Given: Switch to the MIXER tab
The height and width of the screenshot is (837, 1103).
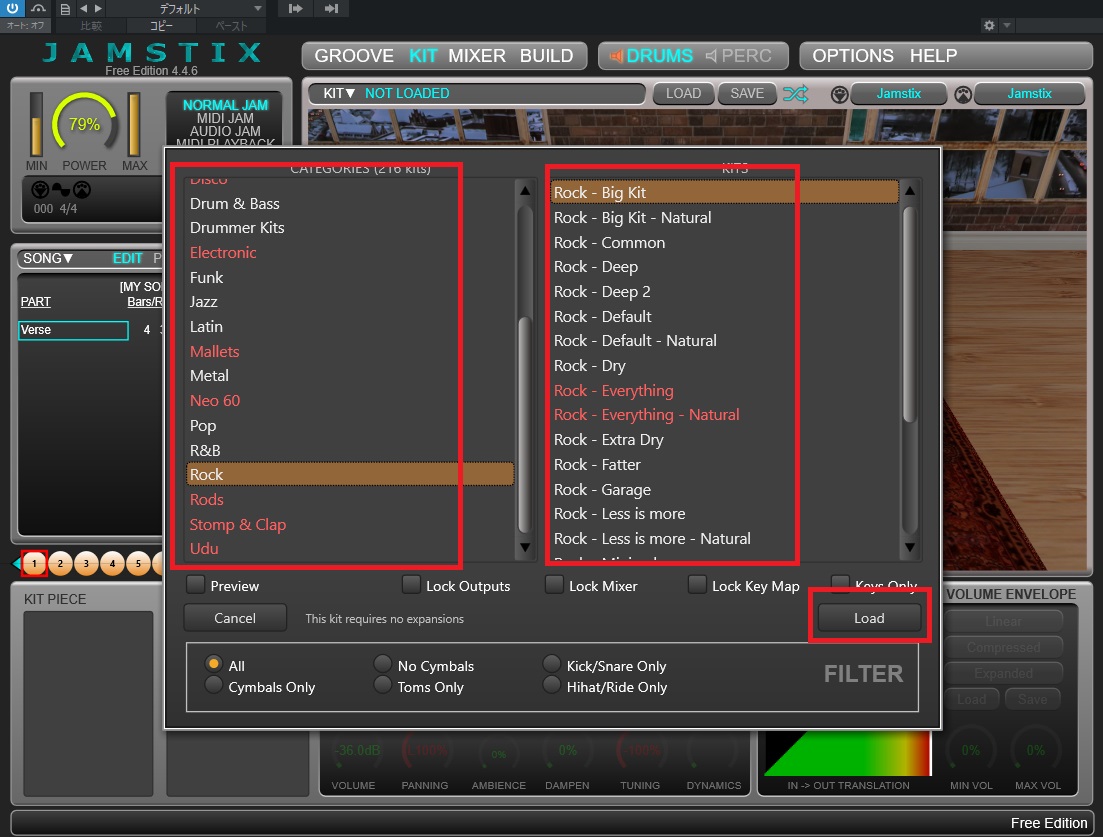Looking at the screenshot, I should click(478, 56).
